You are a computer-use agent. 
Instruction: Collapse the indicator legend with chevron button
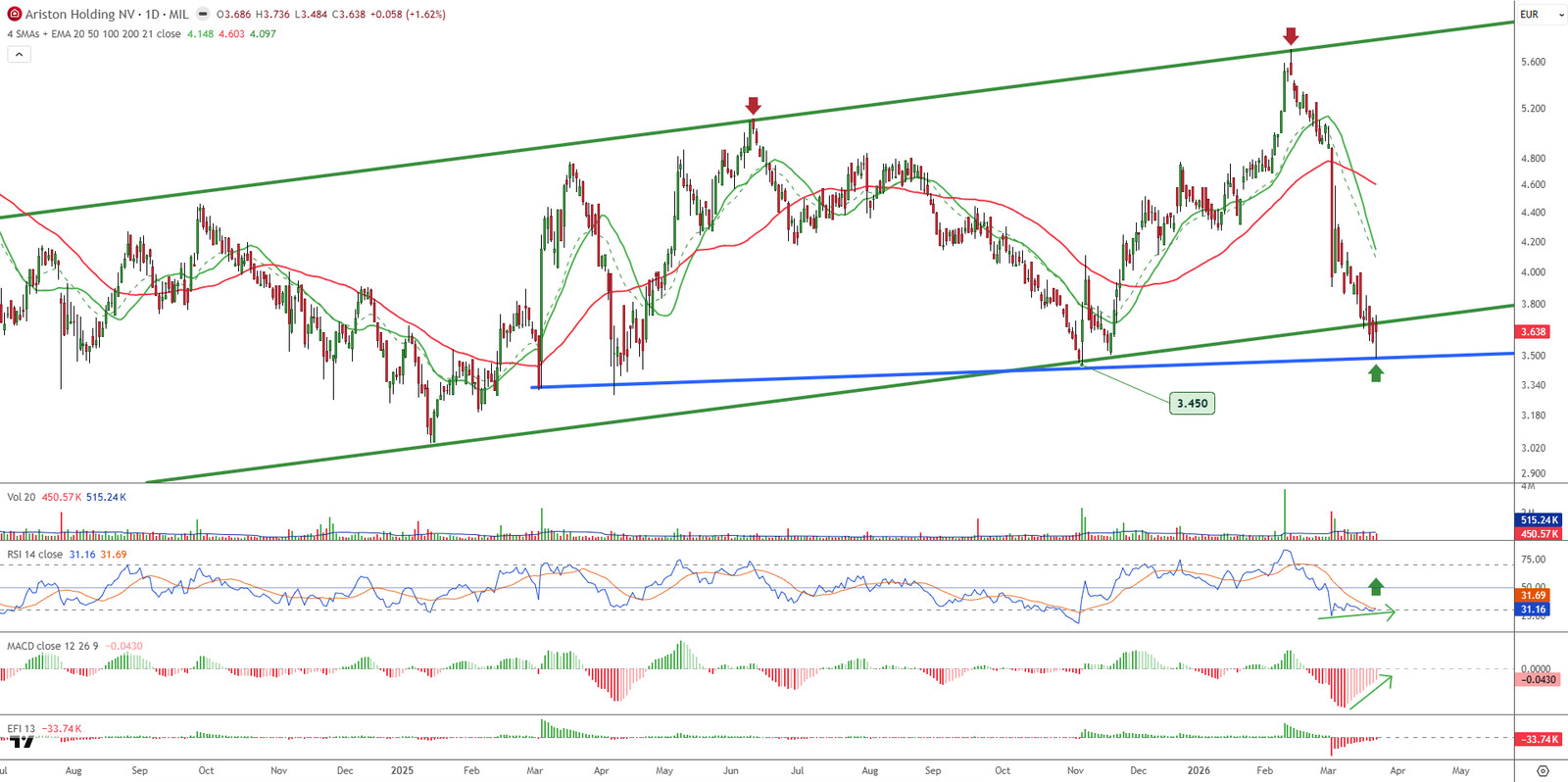point(19,55)
